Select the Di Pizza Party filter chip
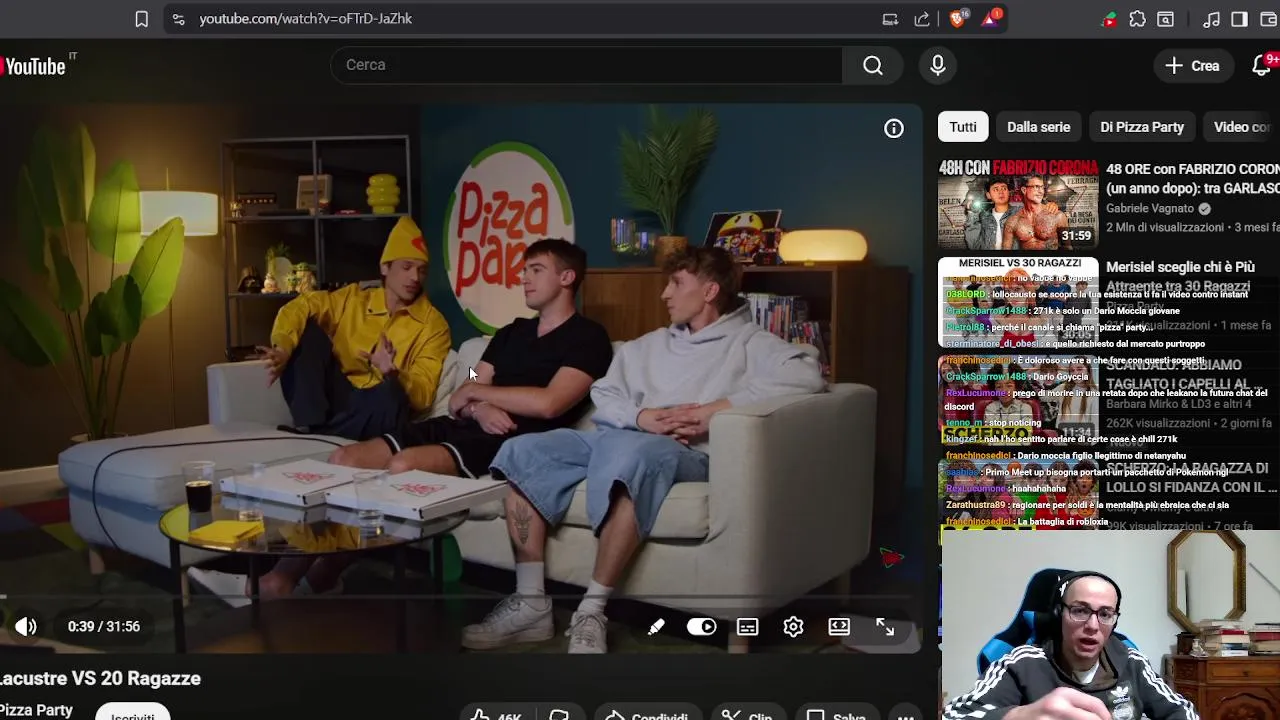The image size is (1280, 720). point(1142,127)
